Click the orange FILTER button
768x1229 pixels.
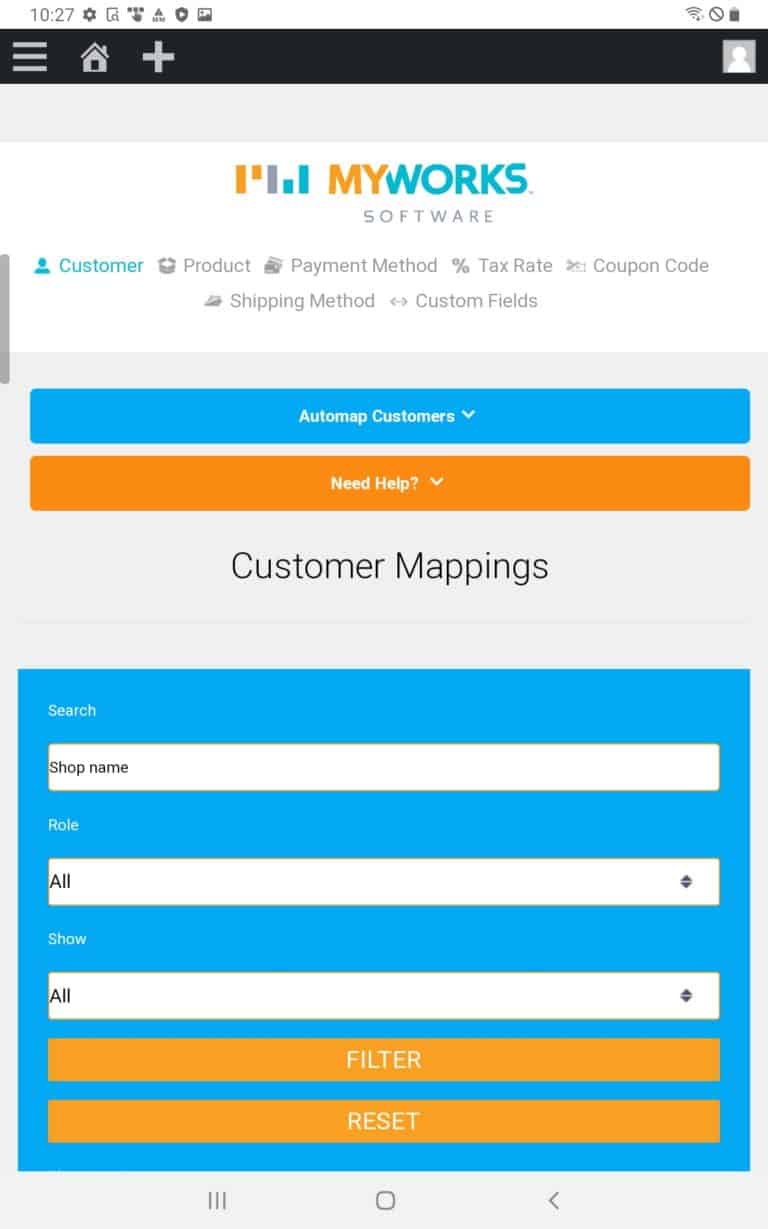click(x=383, y=1060)
